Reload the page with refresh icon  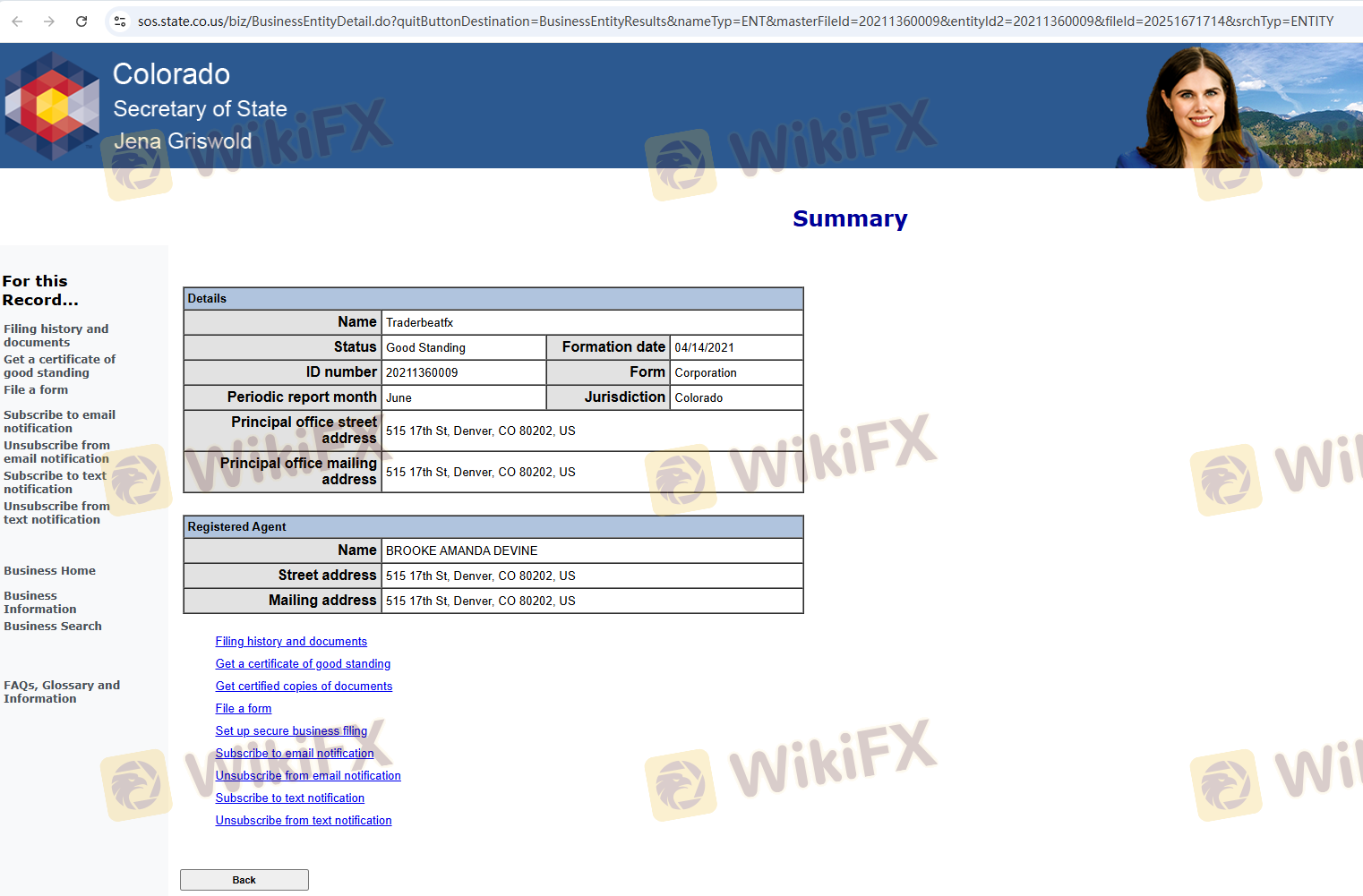[x=81, y=21]
